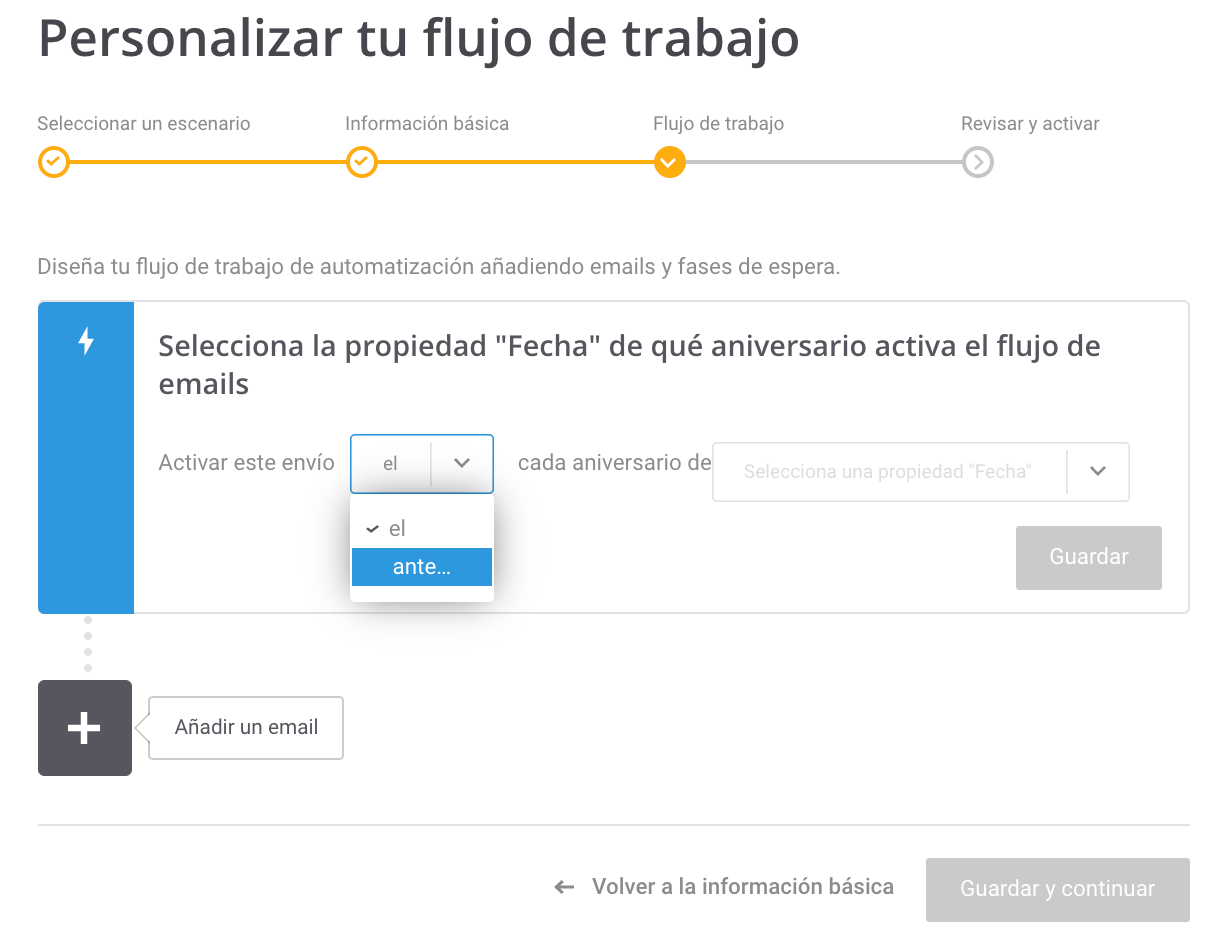
Task: Click the orange circle under Flujo de trabajo
Action: click(669, 162)
